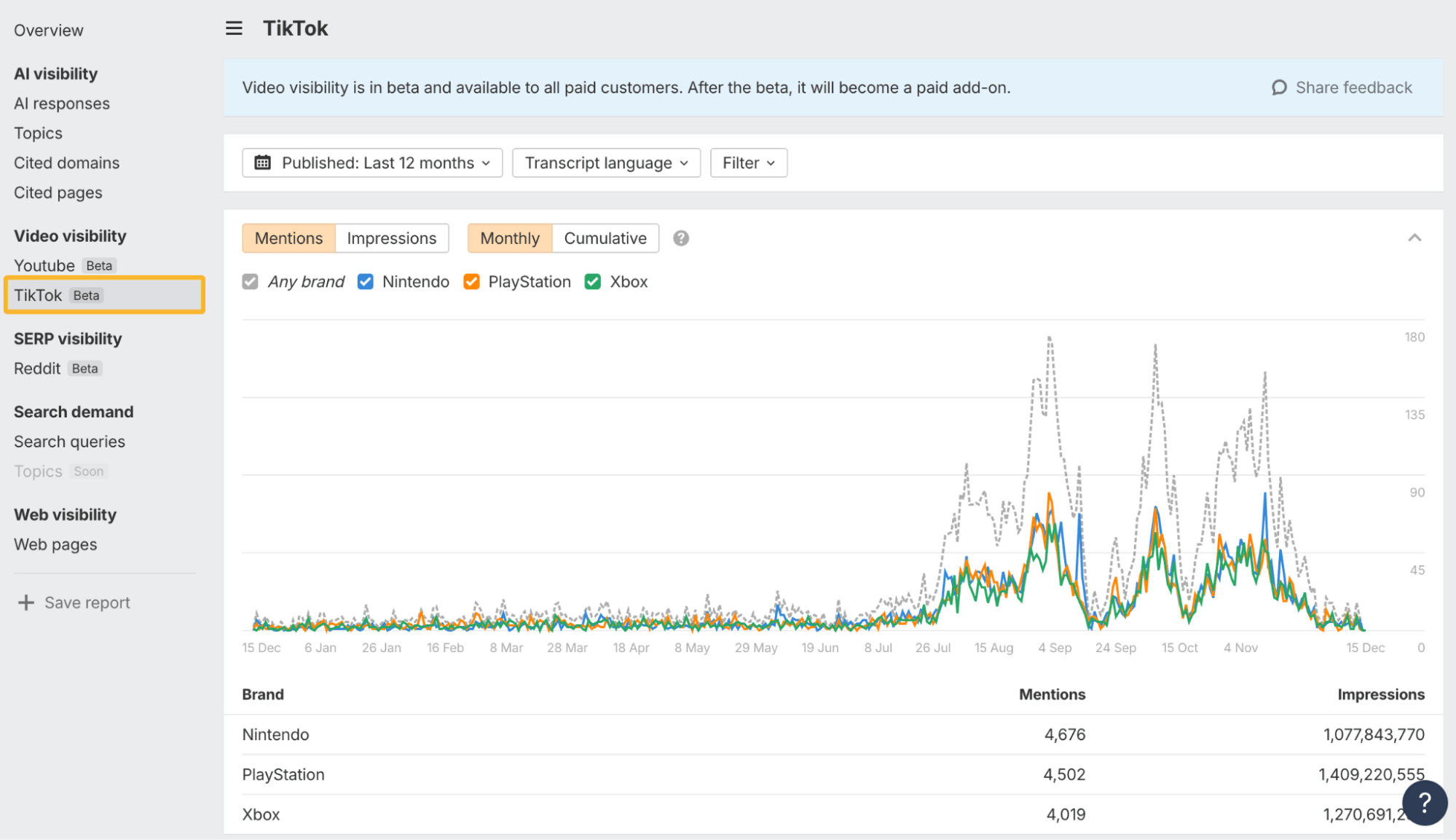Open the round help chat button
This screenshot has width=1456, height=840.
coord(1424,802)
